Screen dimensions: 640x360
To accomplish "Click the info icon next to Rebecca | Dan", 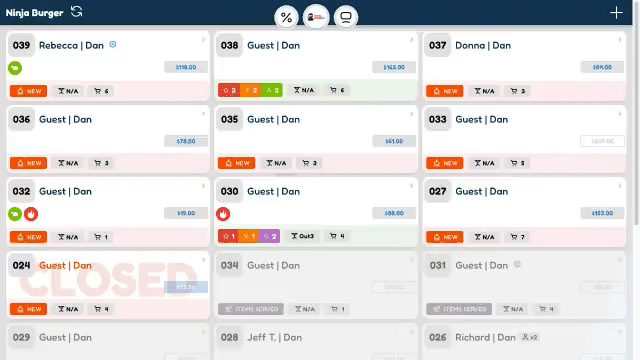I will tap(113, 44).
